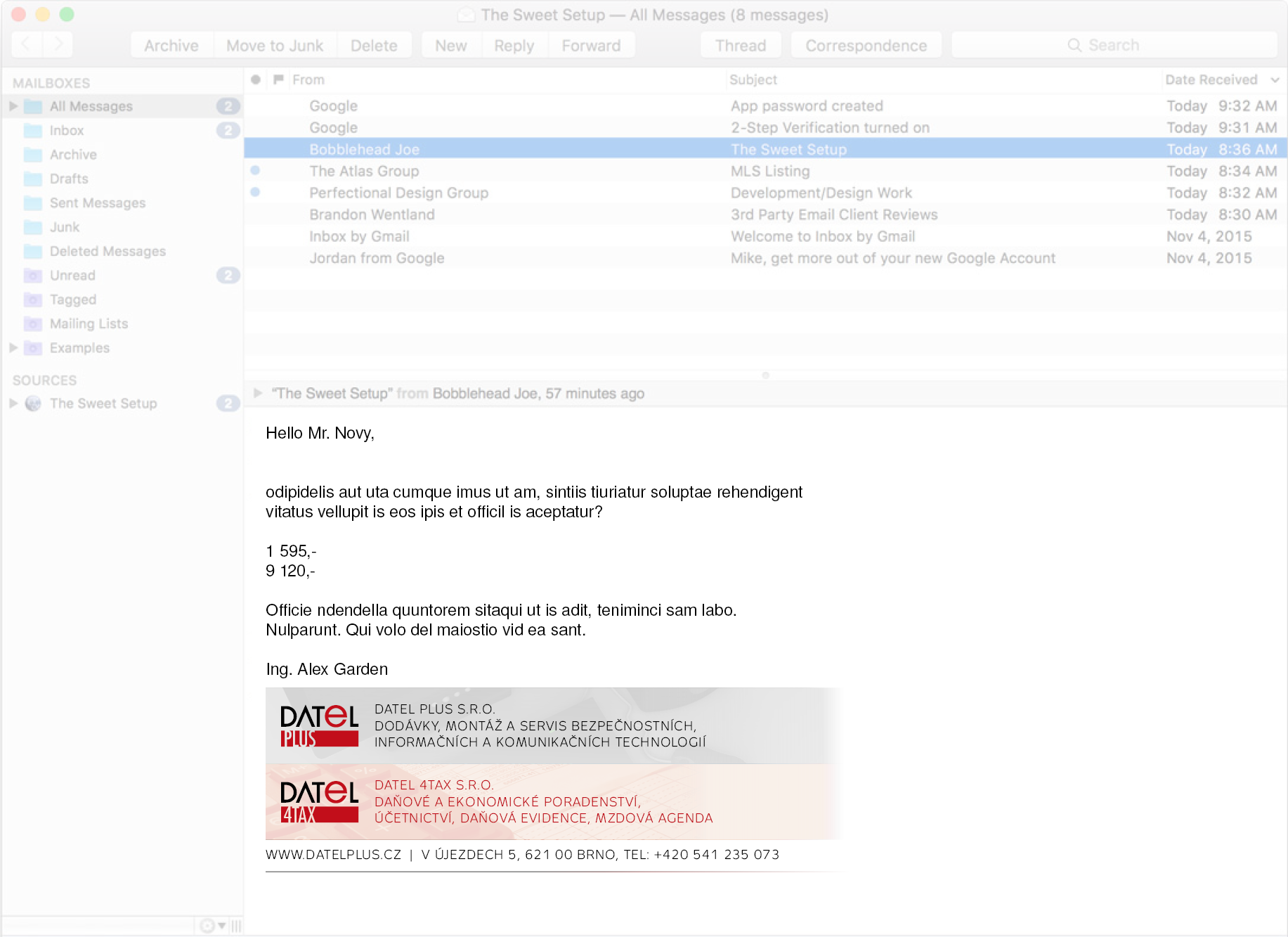Select the Bobblehead Joe message row
1288x937 pixels.
[x=765, y=149]
